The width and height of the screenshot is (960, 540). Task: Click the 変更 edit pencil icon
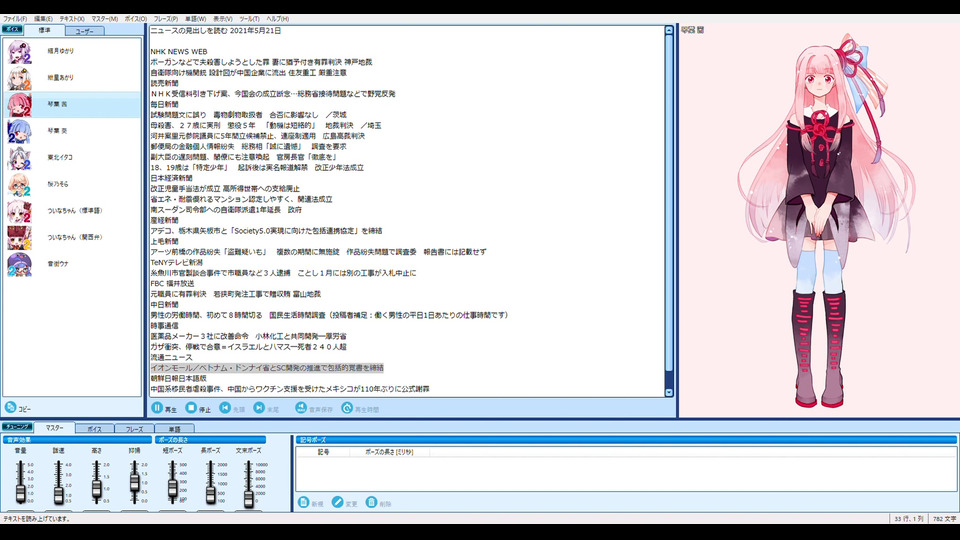click(337, 503)
